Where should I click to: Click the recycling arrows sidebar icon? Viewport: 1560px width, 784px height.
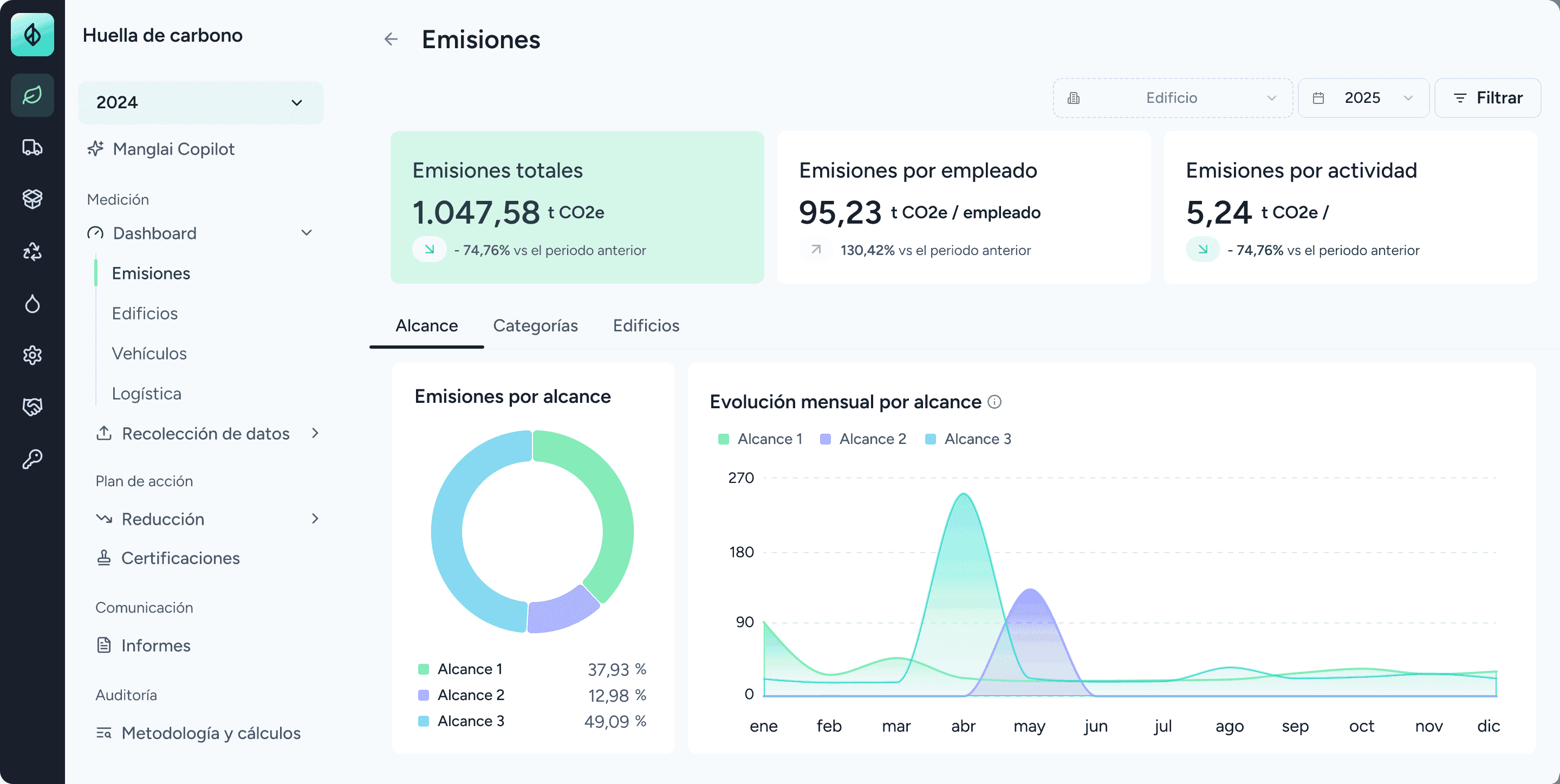[32, 251]
